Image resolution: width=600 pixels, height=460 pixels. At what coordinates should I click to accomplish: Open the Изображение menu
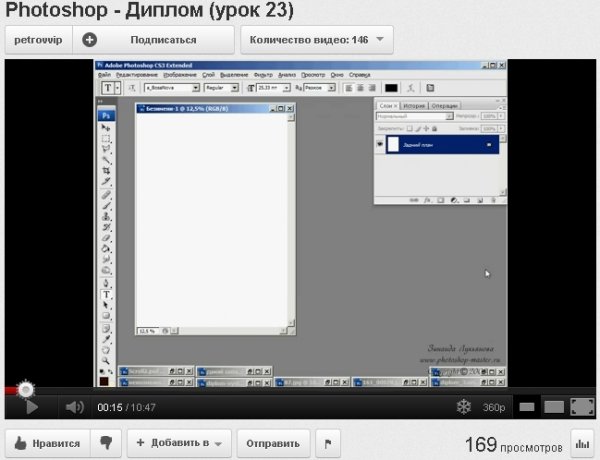[x=180, y=75]
